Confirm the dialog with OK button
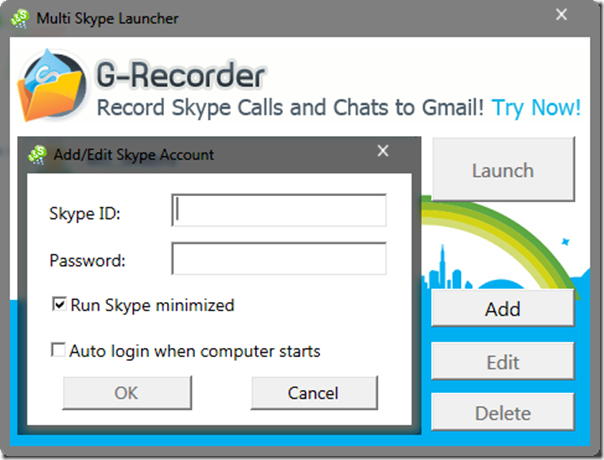Screen dimensions: 604x460 tap(127, 393)
